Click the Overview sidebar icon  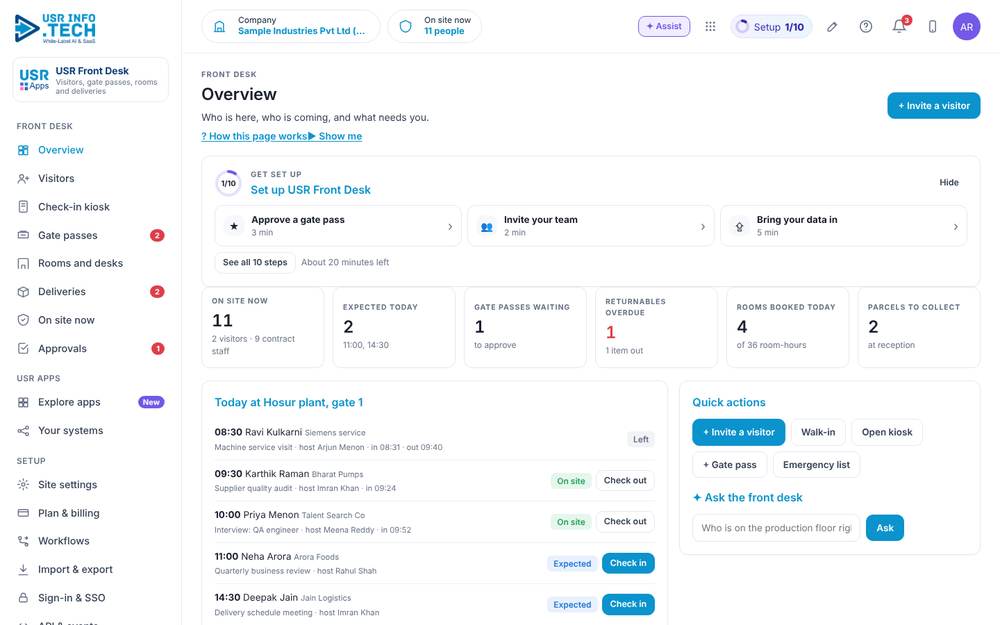(23, 150)
